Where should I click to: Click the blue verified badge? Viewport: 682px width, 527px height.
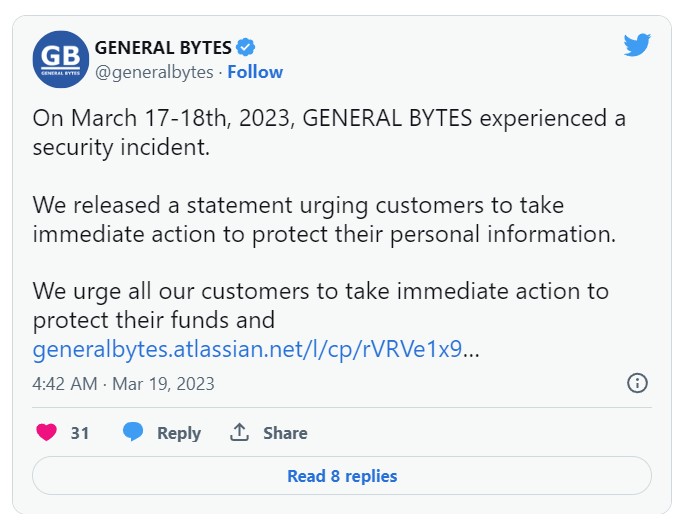coord(245,47)
